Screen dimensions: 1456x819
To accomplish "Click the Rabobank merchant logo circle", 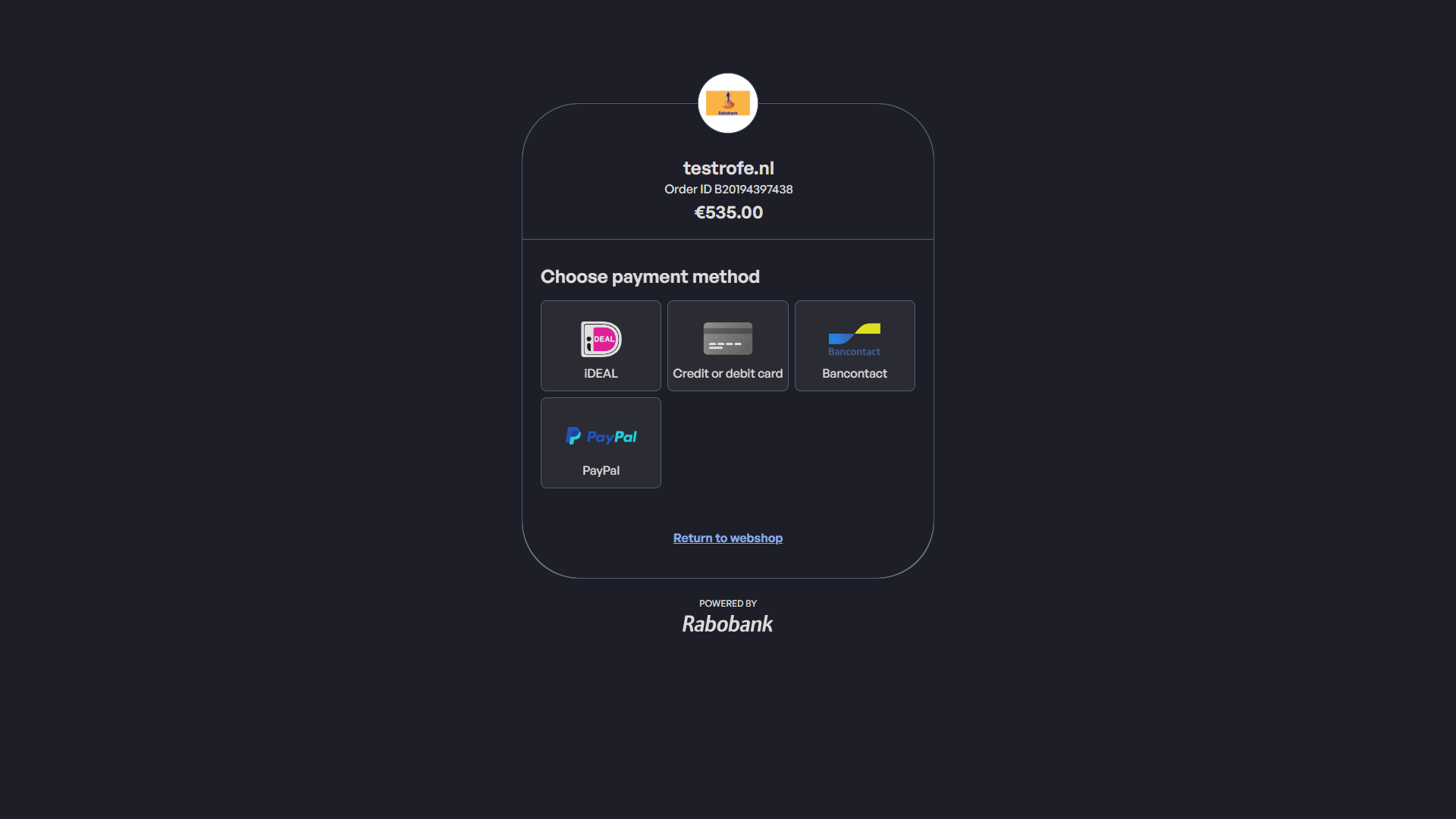I will [x=727, y=103].
